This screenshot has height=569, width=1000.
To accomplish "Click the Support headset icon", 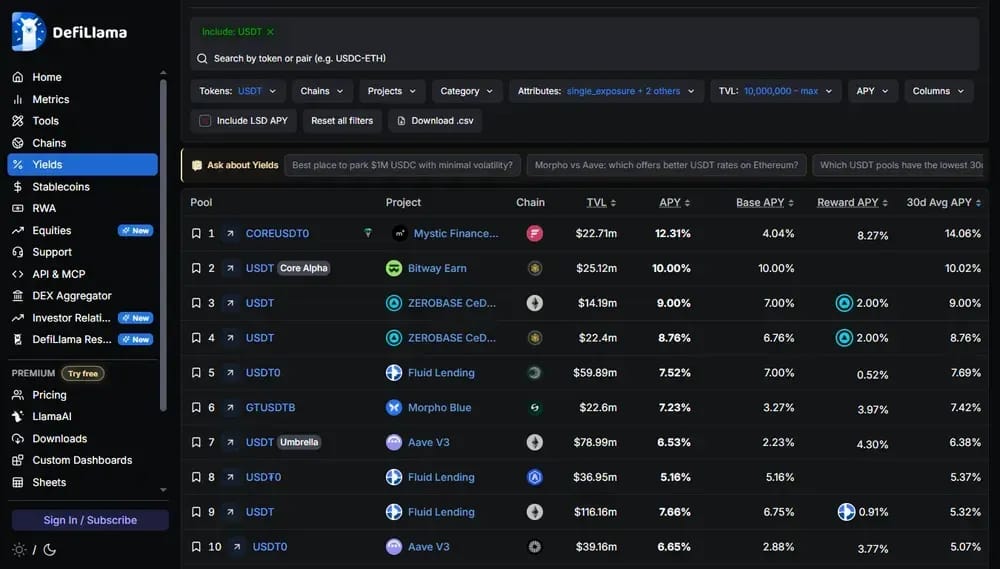I will [x=18, y=253].
